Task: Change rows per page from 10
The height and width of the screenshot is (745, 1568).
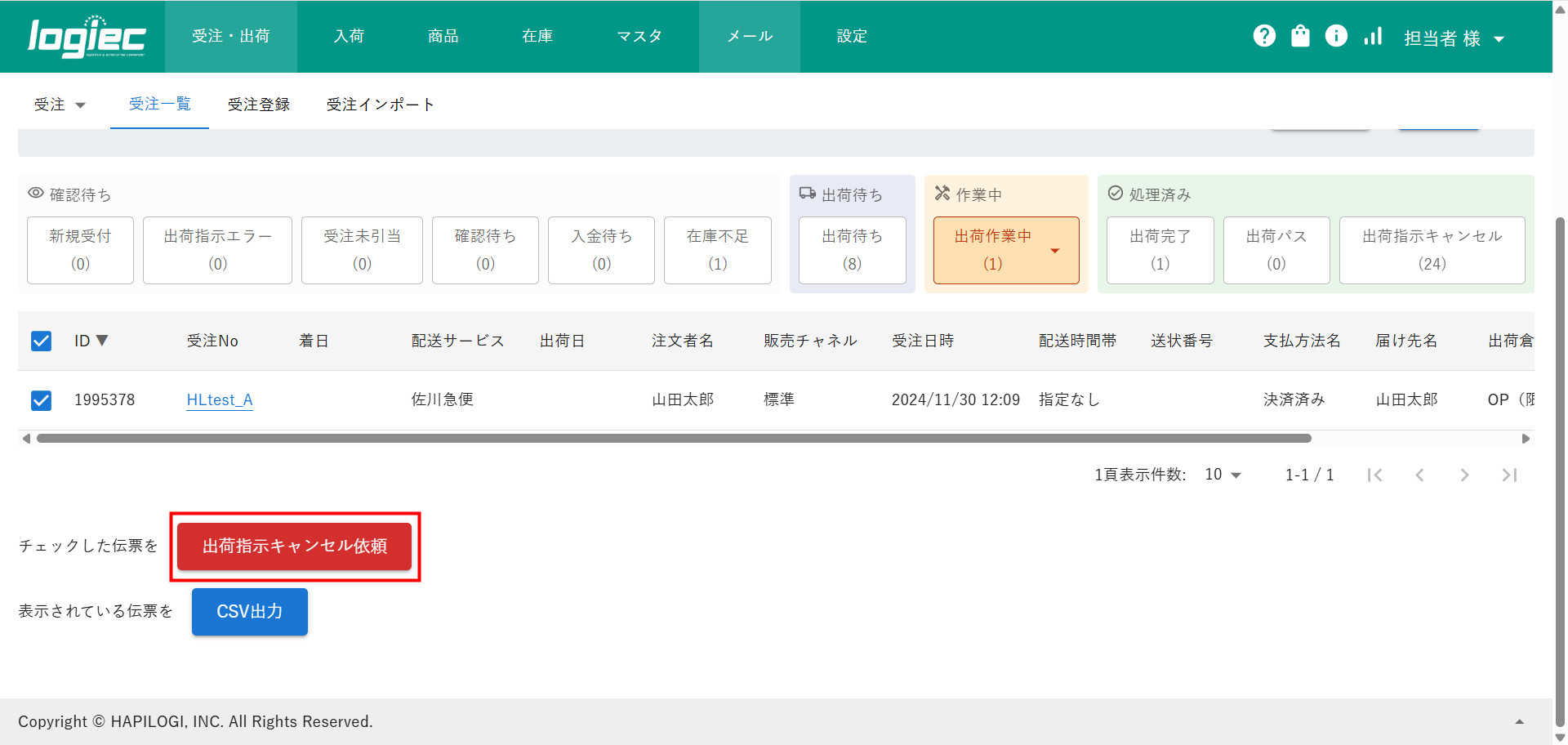Action: 1223,475
